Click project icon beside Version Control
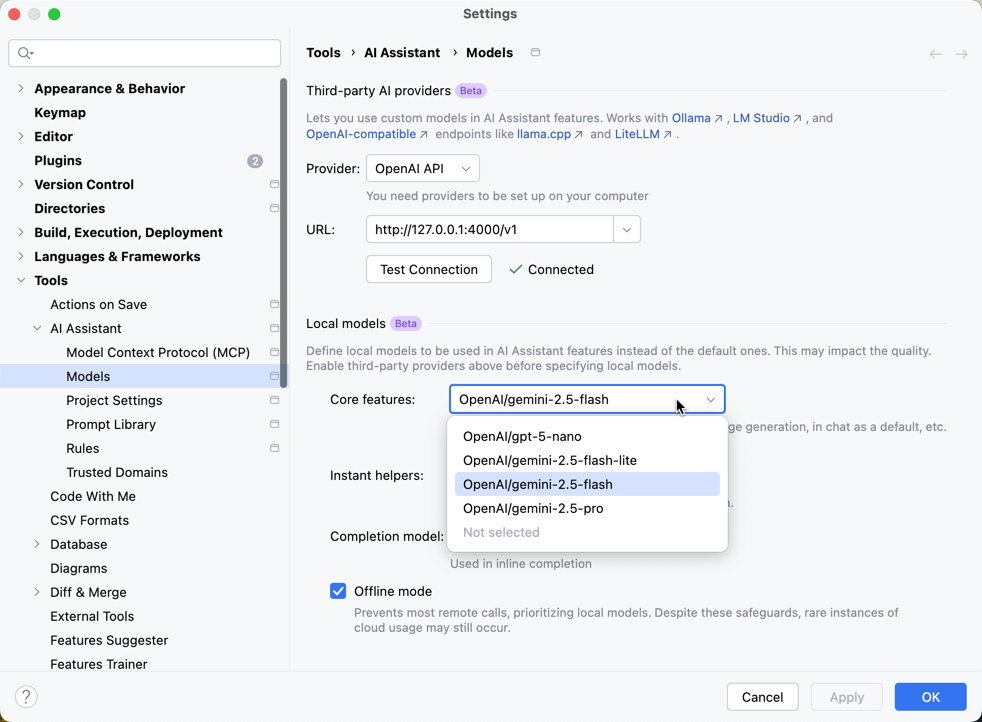982x722 pixels. [274, 184]
